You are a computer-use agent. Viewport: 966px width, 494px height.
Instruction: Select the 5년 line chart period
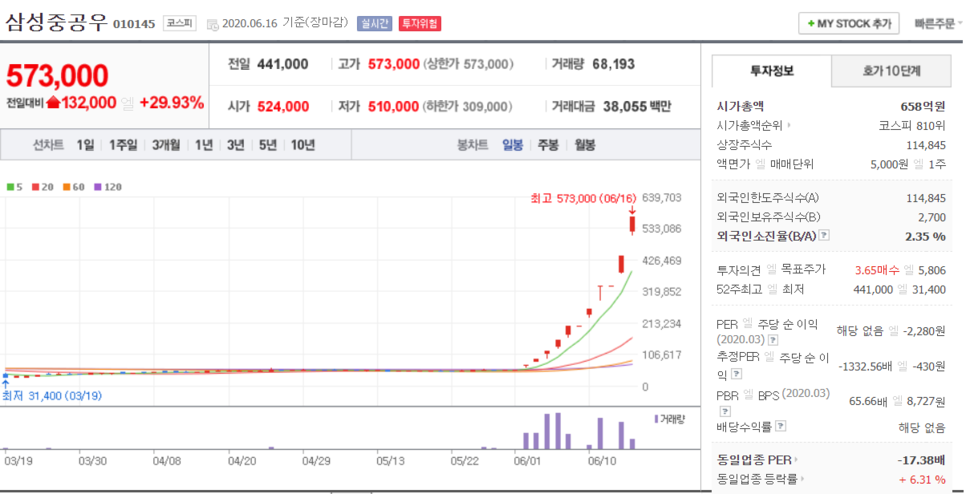(268, 145)
